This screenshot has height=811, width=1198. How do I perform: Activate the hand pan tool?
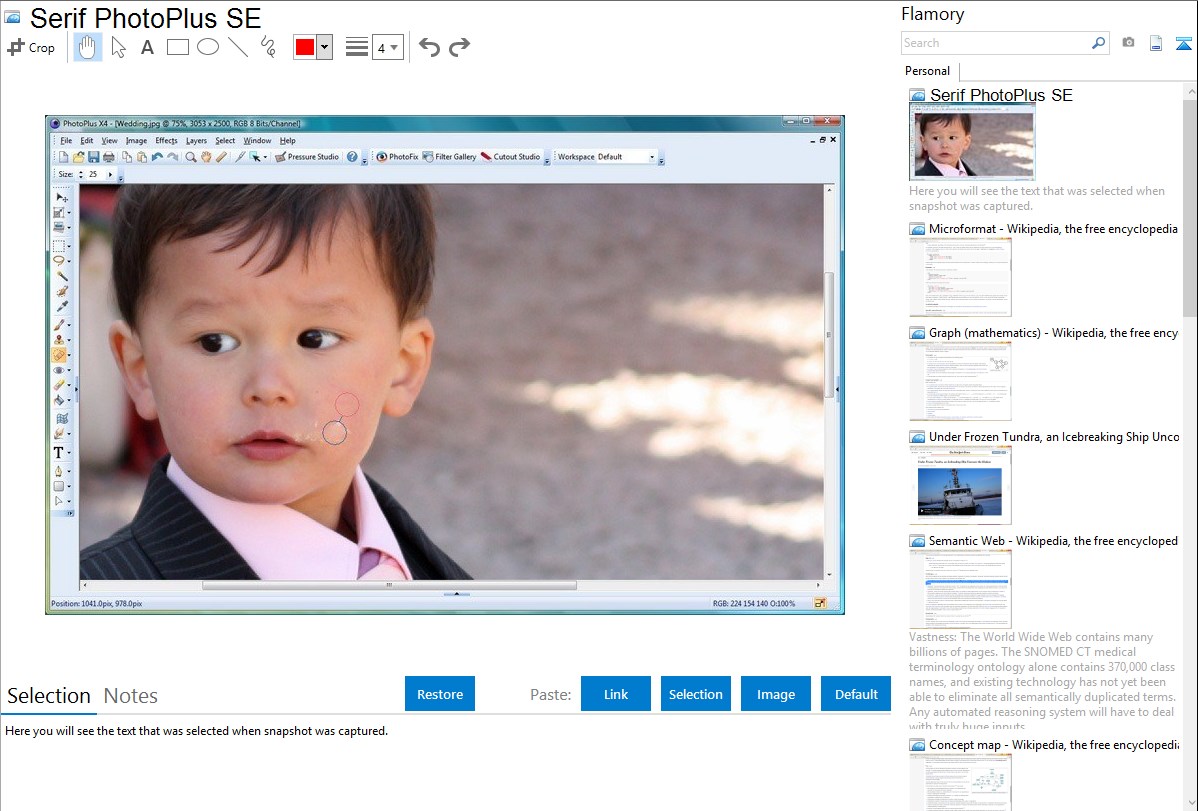coord(88,47)
